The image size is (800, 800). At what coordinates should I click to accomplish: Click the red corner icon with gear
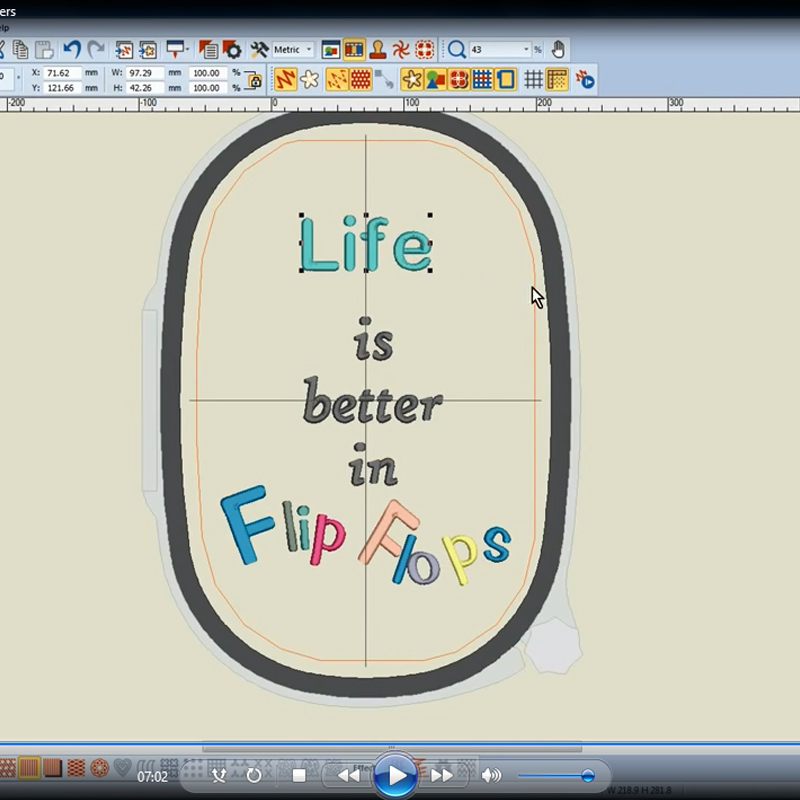(232, 49)
